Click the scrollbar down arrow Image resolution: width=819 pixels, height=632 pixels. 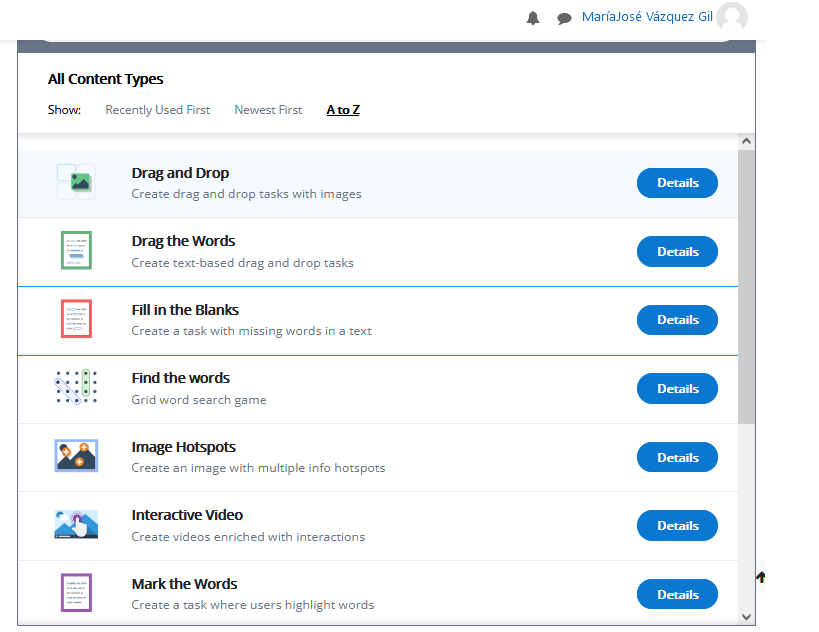tap(746, 617)
